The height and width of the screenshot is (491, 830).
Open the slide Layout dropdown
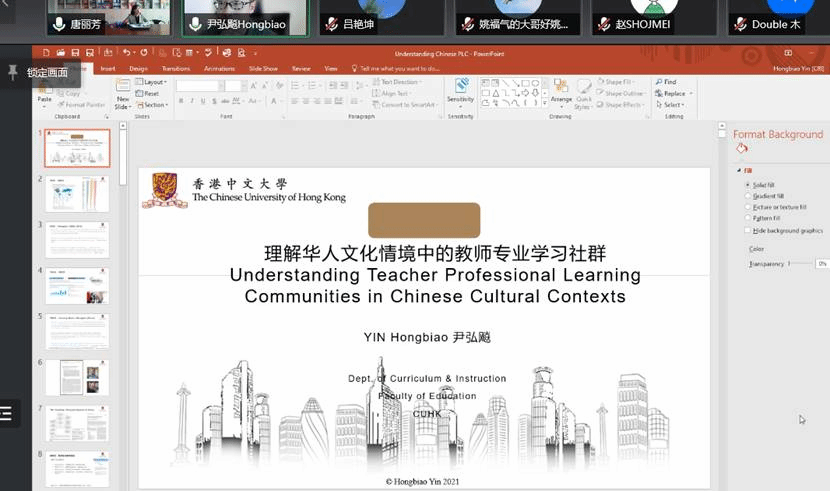153,82
